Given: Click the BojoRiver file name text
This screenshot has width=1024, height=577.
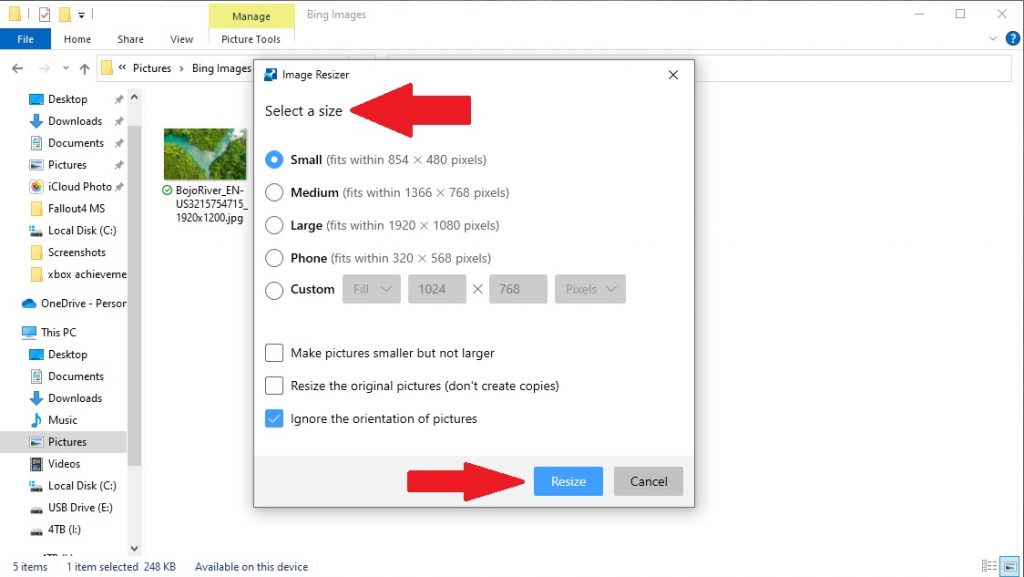Looking at the screenshot, I should tap(211, 204).
